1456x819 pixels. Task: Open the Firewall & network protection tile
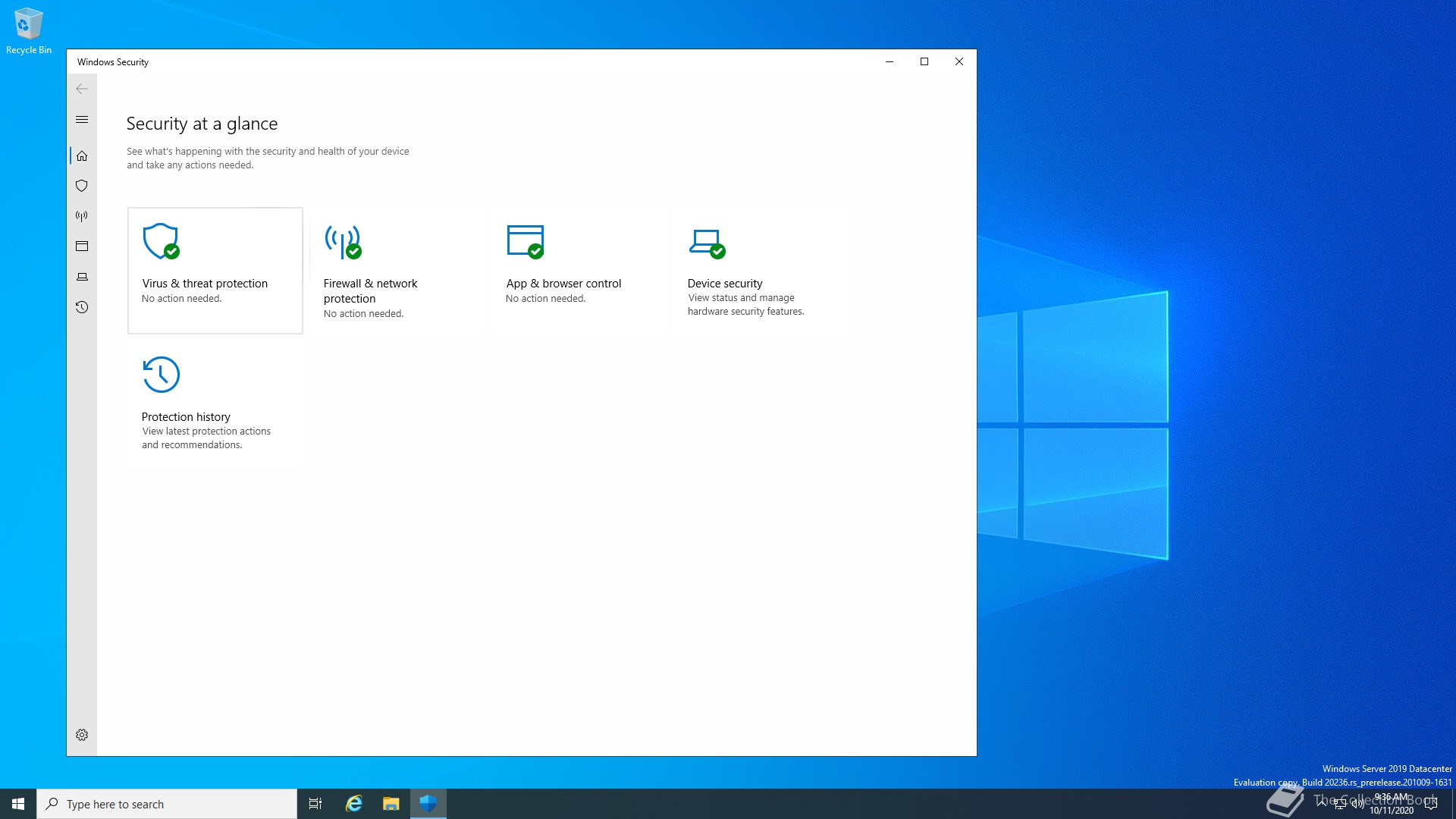(x=397, y=271)
